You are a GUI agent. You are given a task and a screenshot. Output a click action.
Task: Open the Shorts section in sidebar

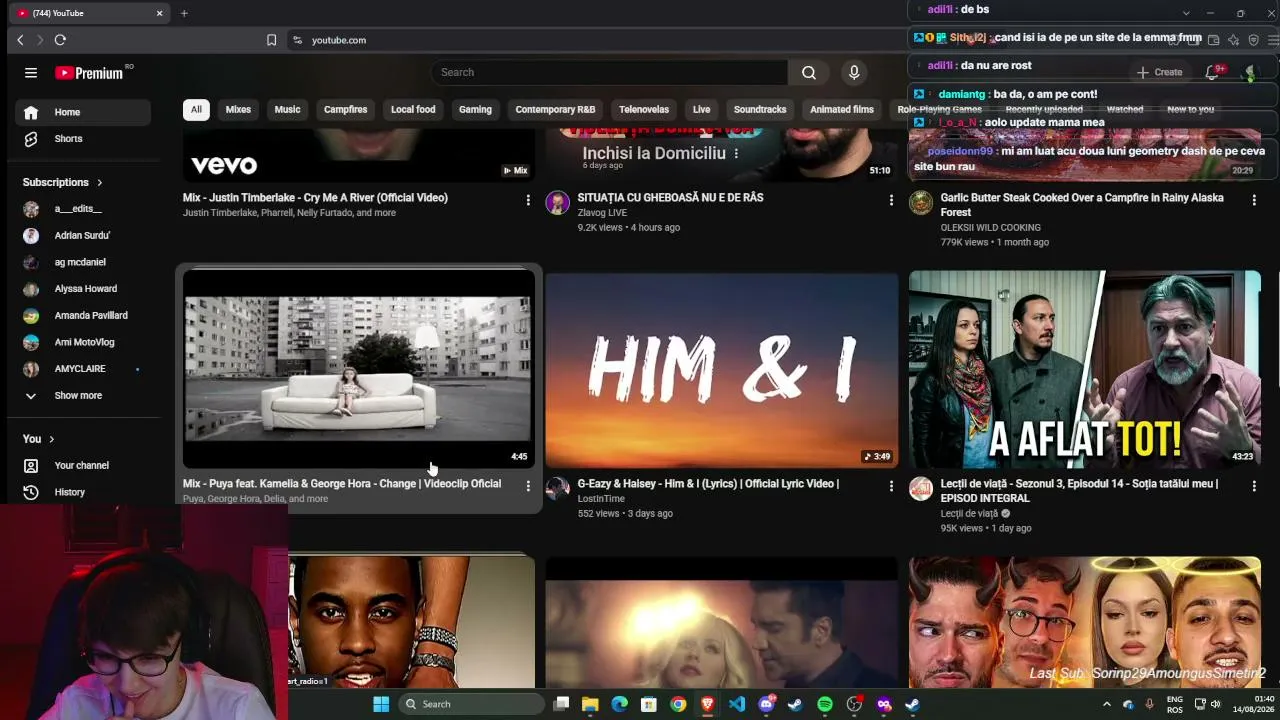(83, 139)
